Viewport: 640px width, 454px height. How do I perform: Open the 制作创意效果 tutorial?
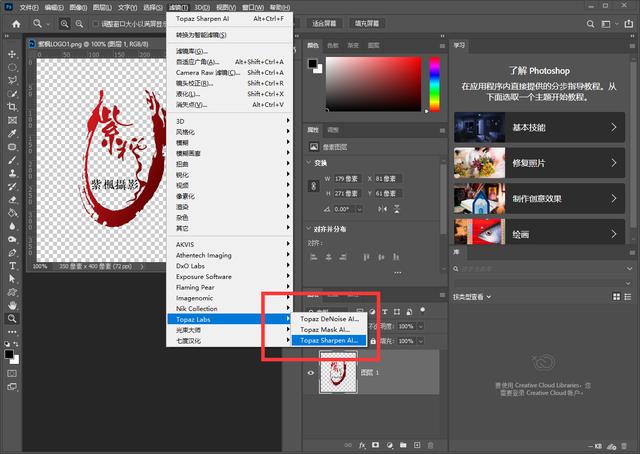[x=539, y=198]
